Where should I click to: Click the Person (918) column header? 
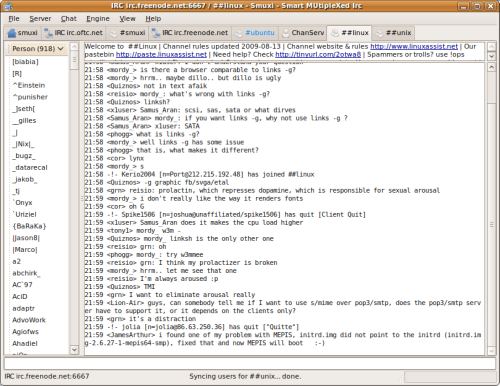(x=38, y=49)
